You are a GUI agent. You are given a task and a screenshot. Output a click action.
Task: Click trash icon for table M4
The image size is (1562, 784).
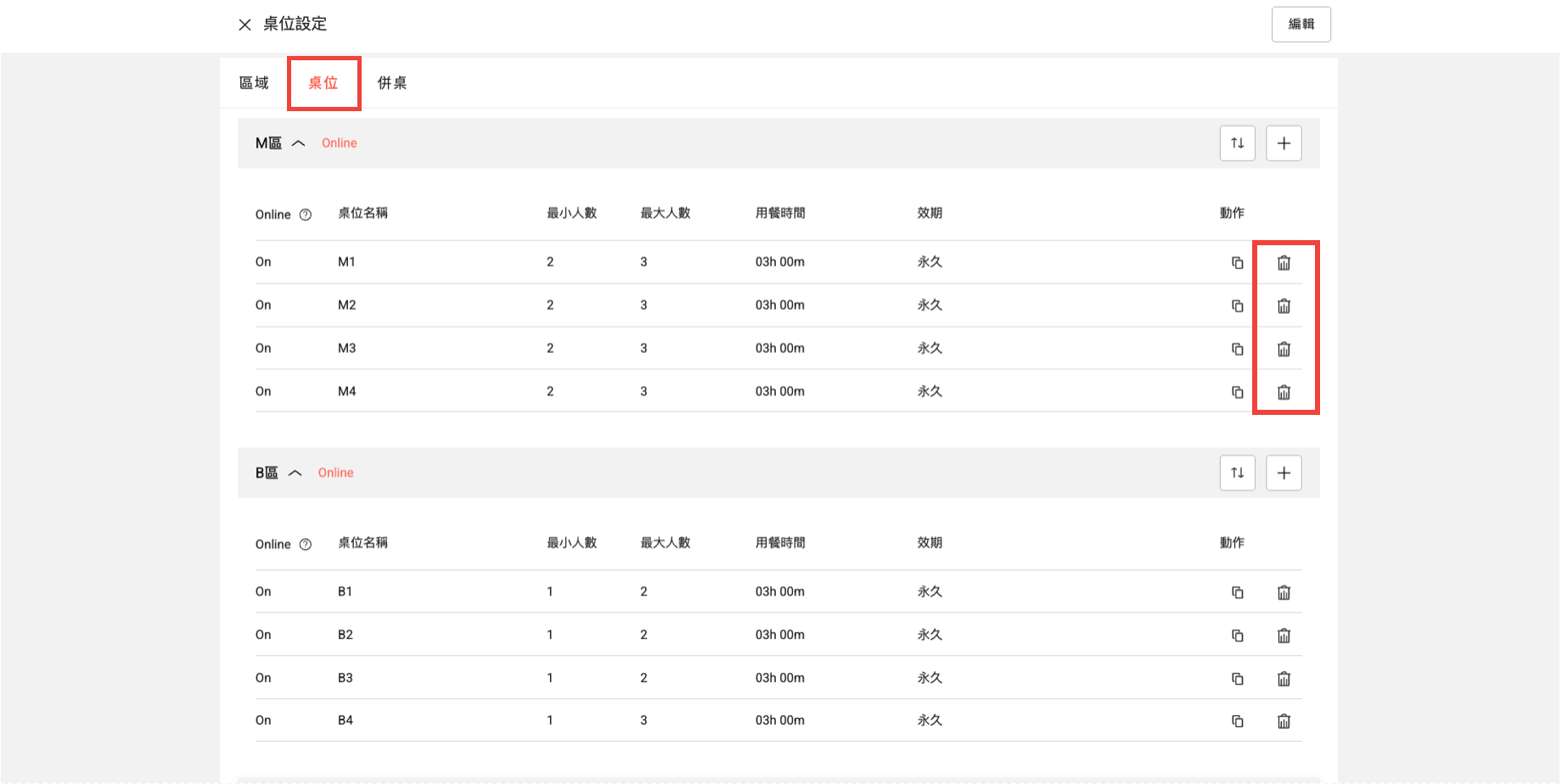click(x=1284, y=392)
